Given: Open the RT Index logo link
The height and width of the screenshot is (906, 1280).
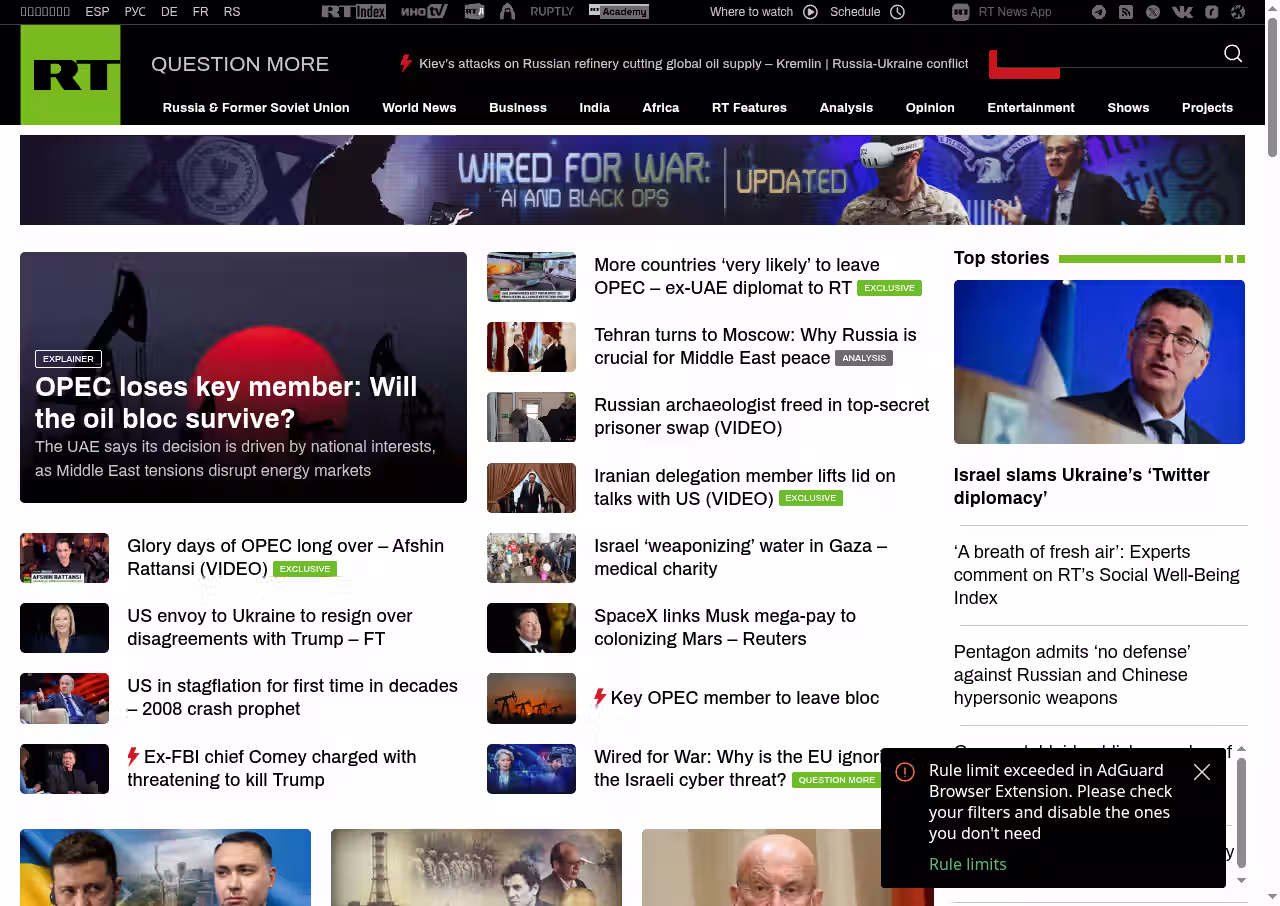Looking at the screenshot, I should click(x=353, y=12).
